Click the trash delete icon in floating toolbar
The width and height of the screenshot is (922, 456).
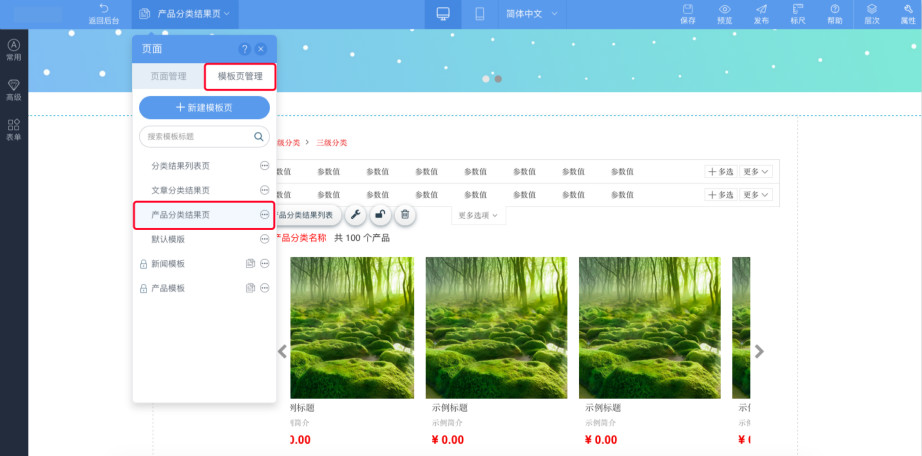coord(404,214)
